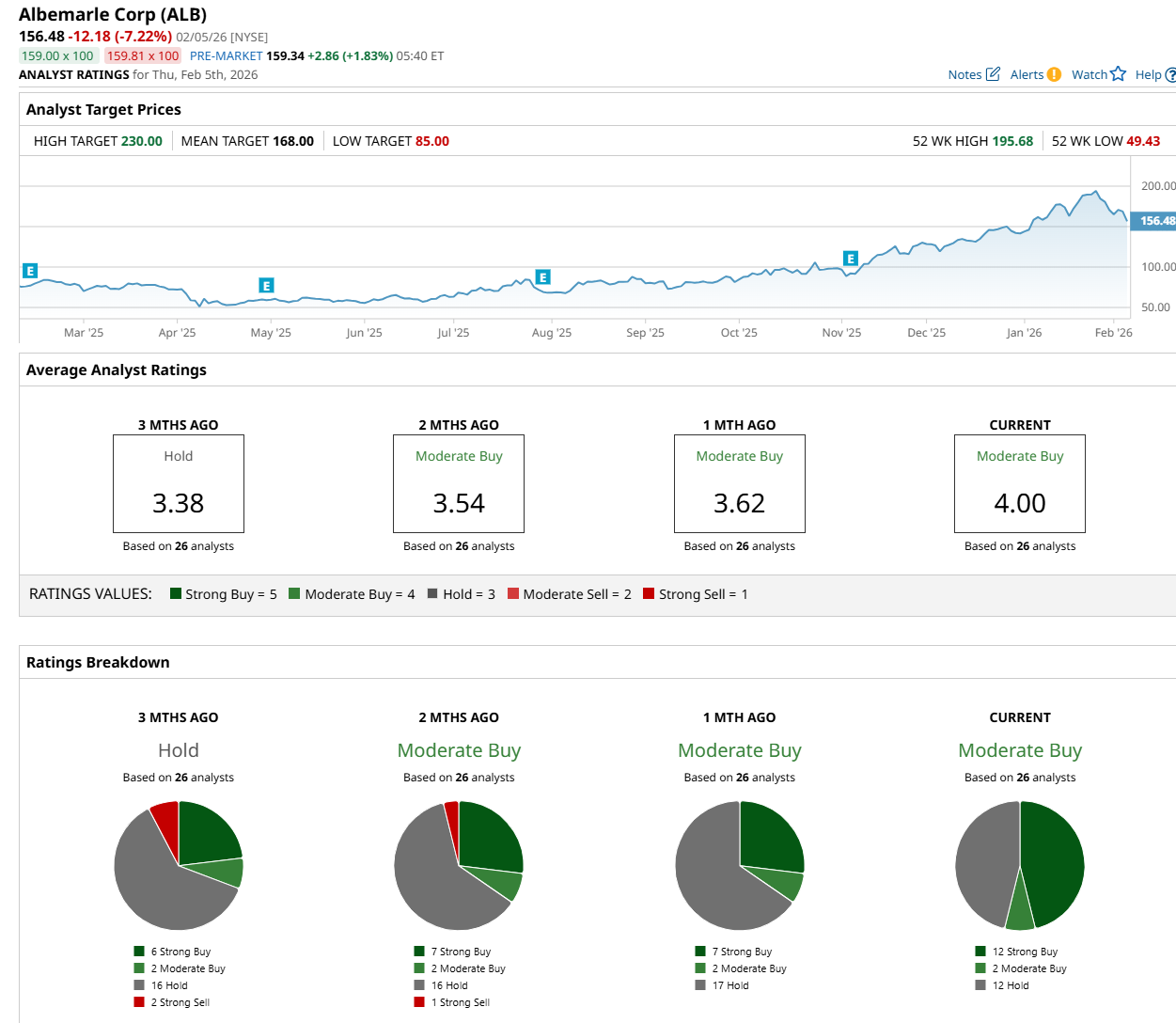Click the current price 156.48 chart label
This screenshot has width=1176, height=1023.
click(x=1153, y=221)
